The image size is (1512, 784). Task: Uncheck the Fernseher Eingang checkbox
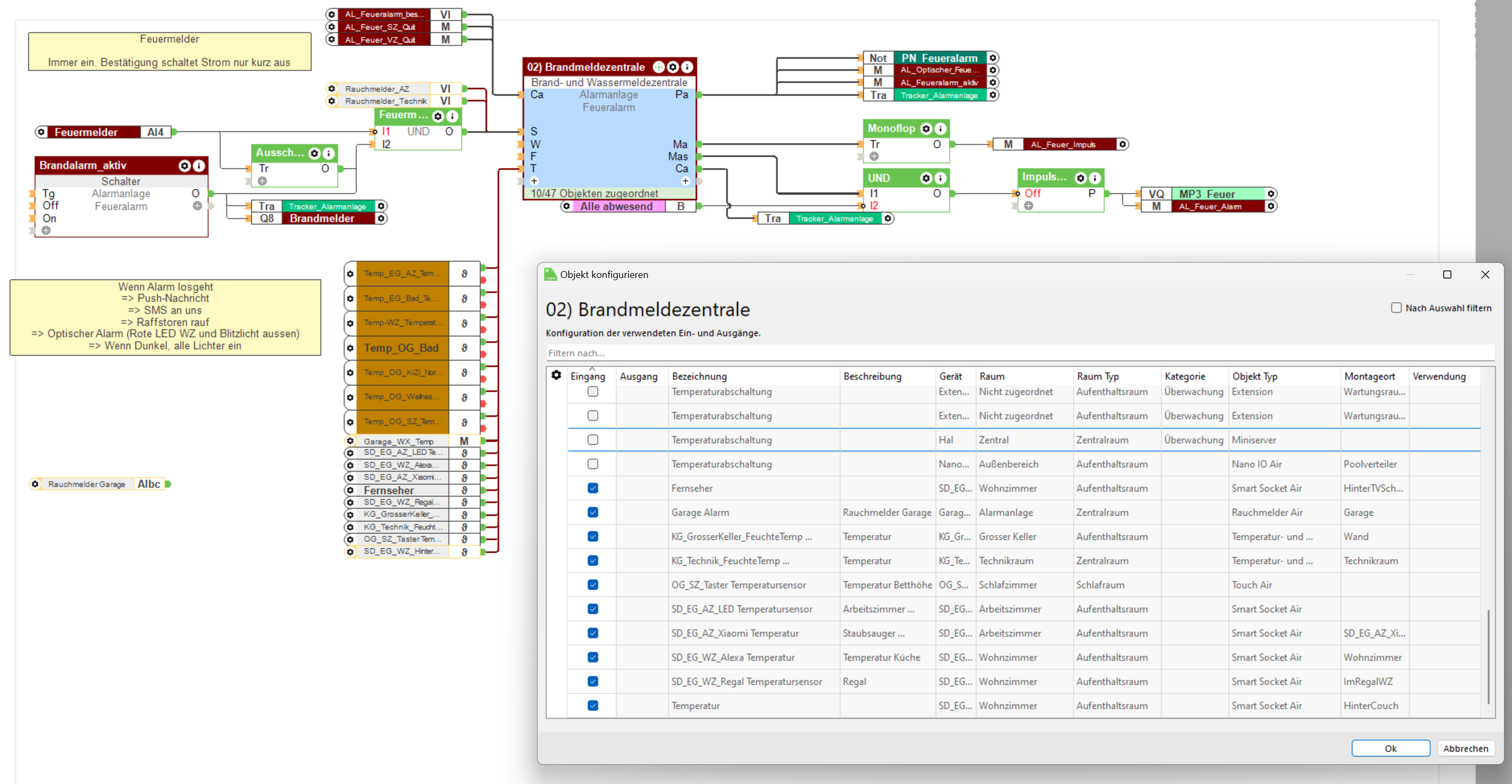593,488
